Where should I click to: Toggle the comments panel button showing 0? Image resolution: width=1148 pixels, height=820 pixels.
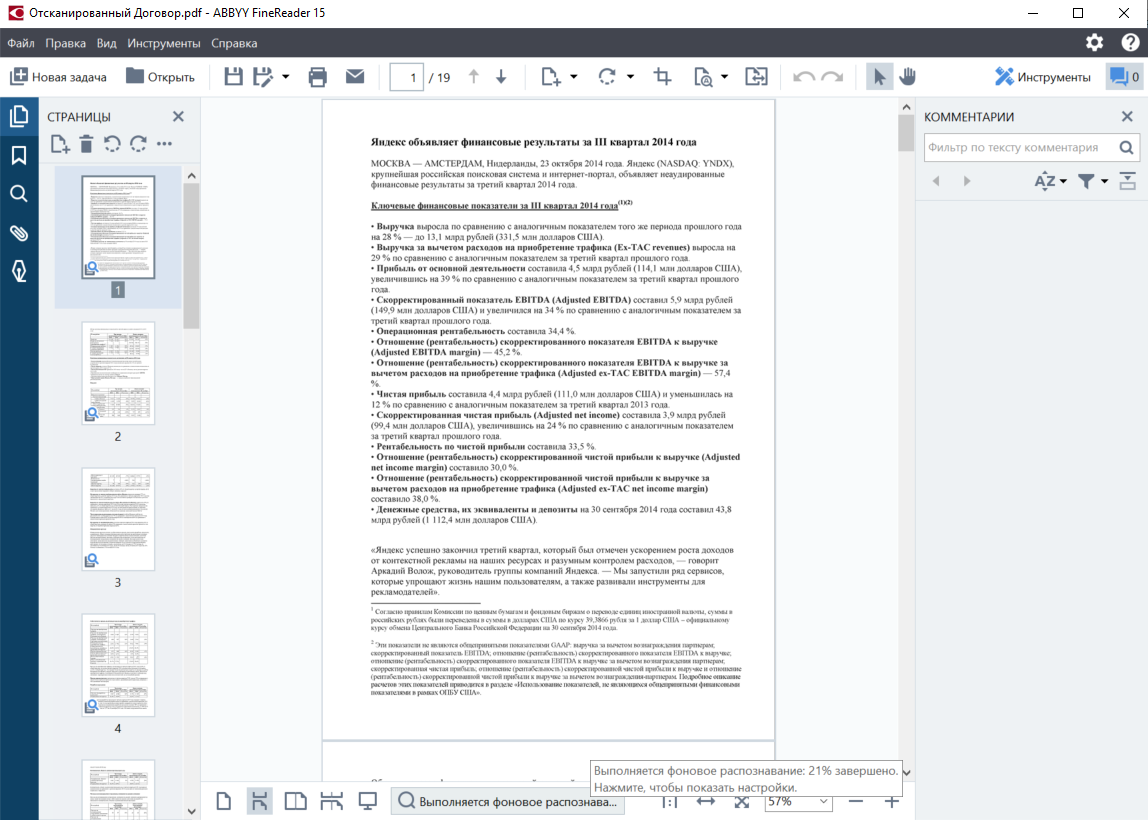1125,77
